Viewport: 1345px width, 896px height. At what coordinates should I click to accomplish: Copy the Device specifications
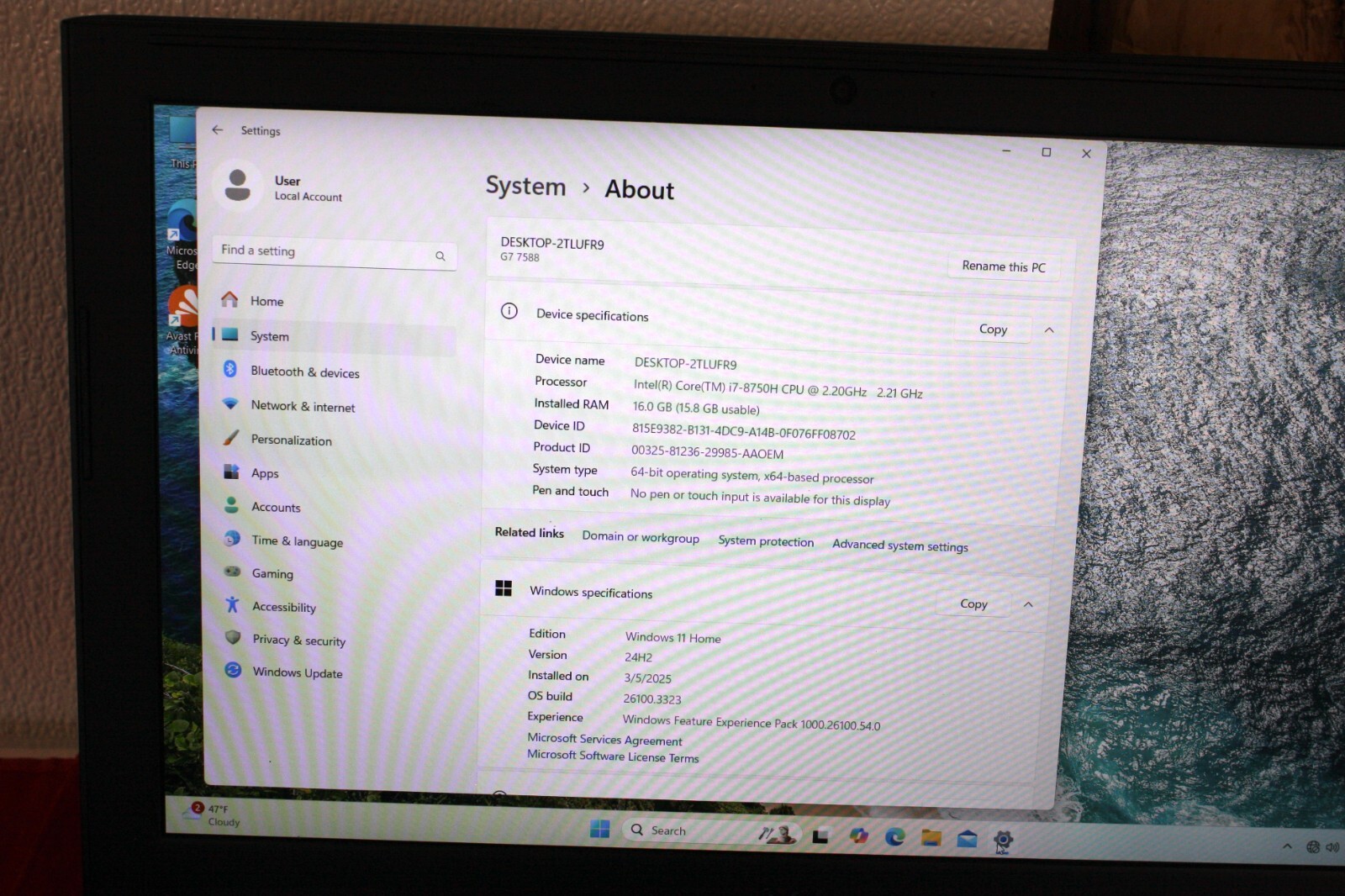click(993, 329)
